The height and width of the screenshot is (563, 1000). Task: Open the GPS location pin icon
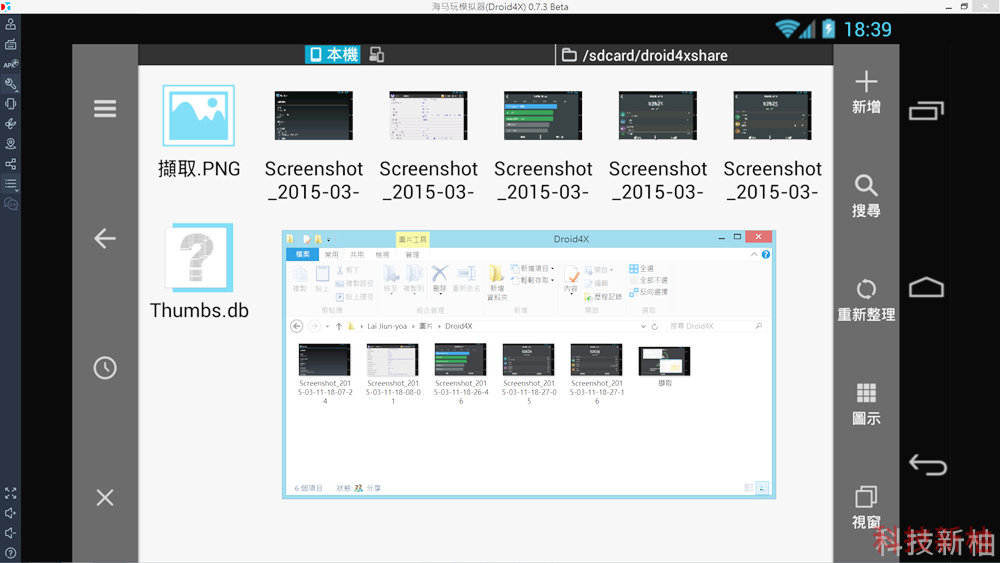(11, 143)
